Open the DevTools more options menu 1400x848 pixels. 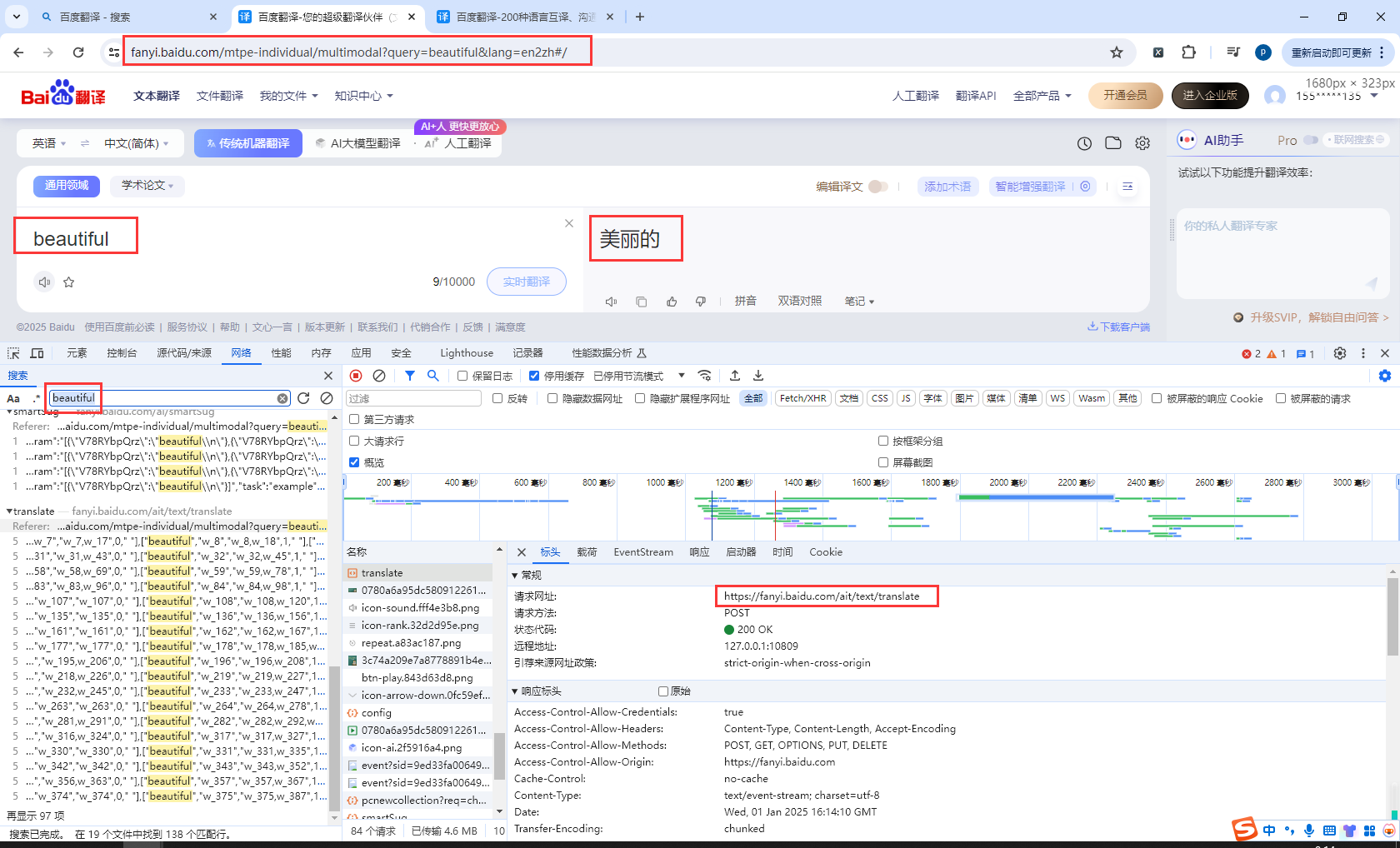[x=1363, y=353]
